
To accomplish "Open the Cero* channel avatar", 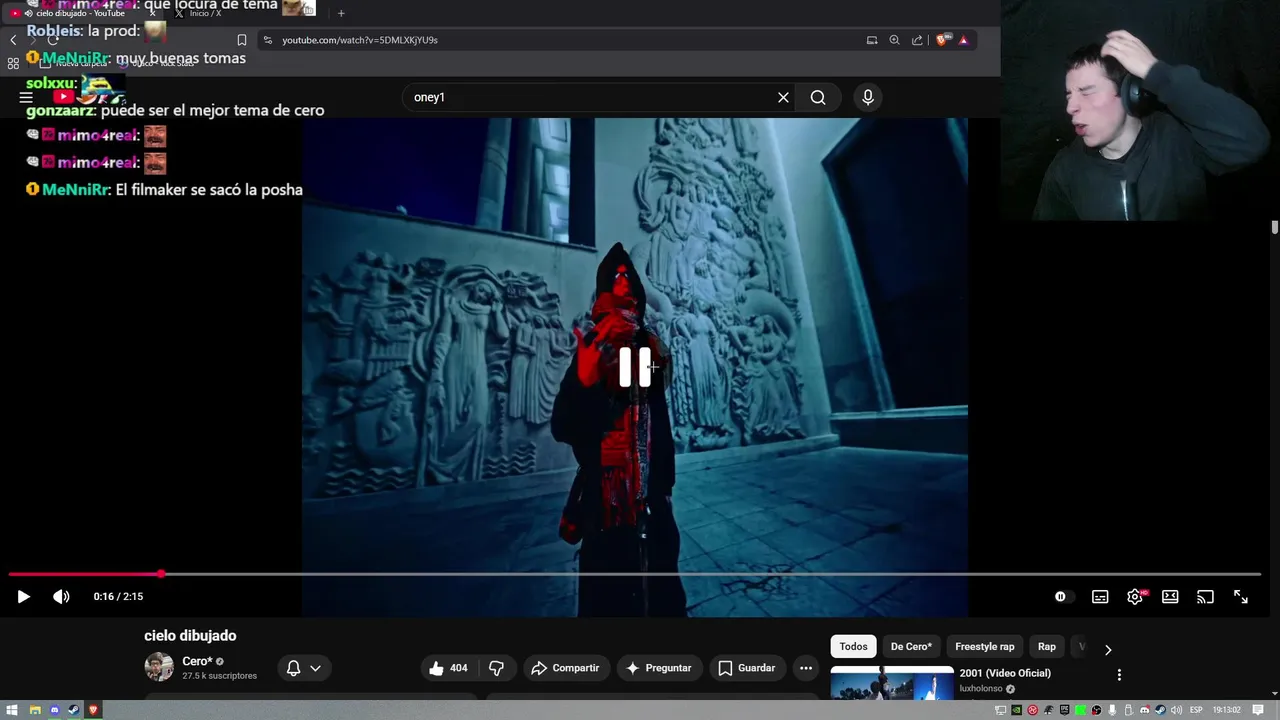I will click(x=159, y=667).
